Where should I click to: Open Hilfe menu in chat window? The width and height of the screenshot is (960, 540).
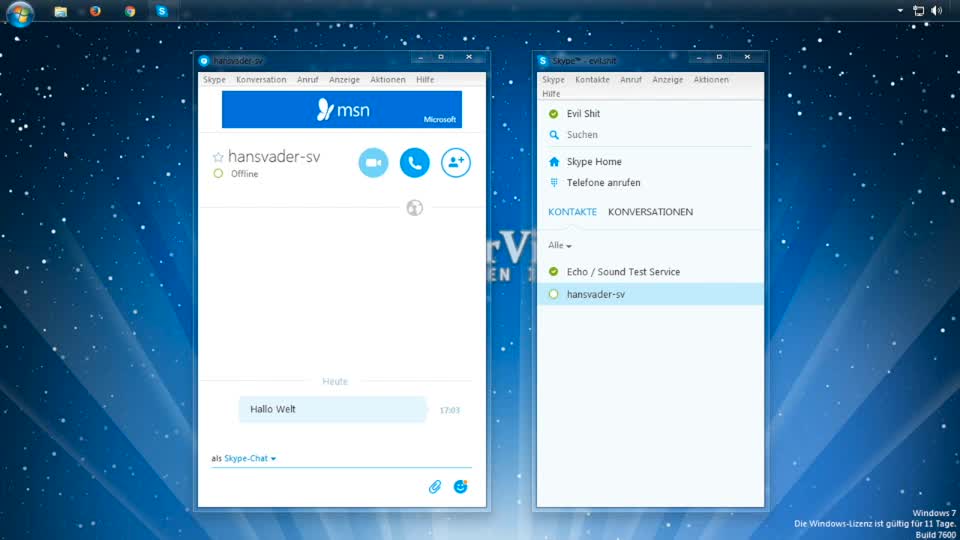click(x=425, y=80)
